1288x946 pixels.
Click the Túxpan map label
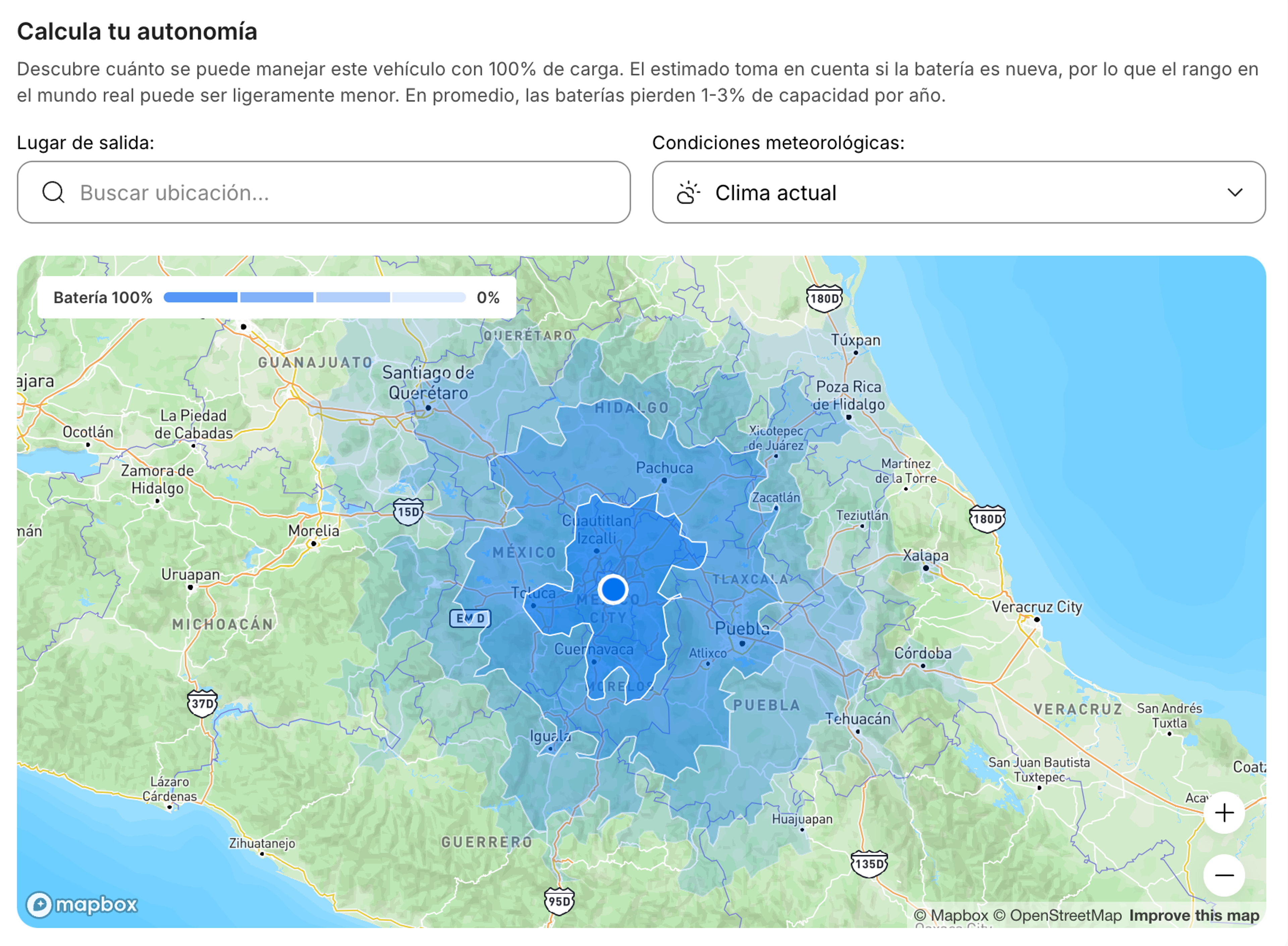coord(856,340)
